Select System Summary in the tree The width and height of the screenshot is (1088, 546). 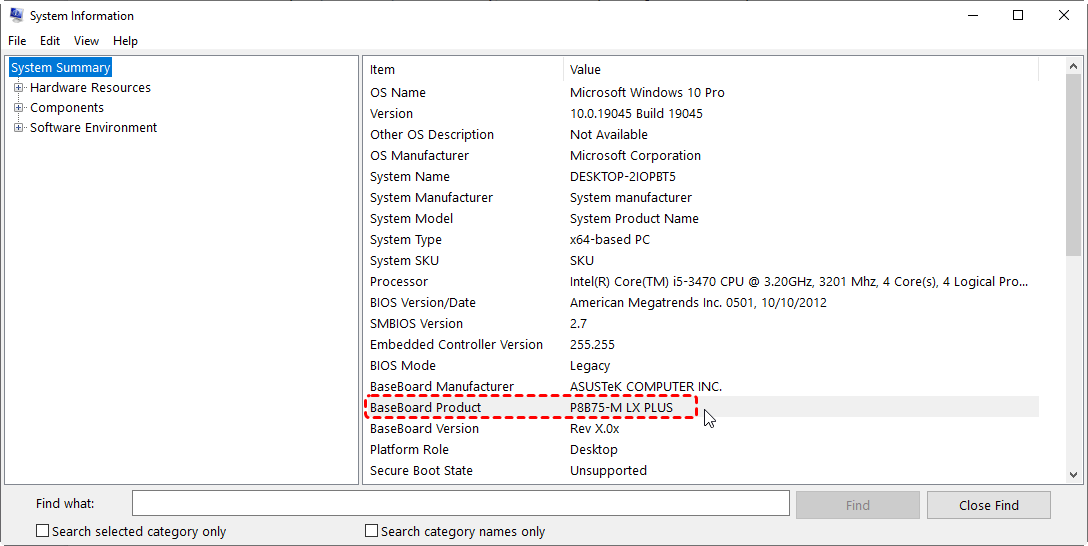coord(60,68)
